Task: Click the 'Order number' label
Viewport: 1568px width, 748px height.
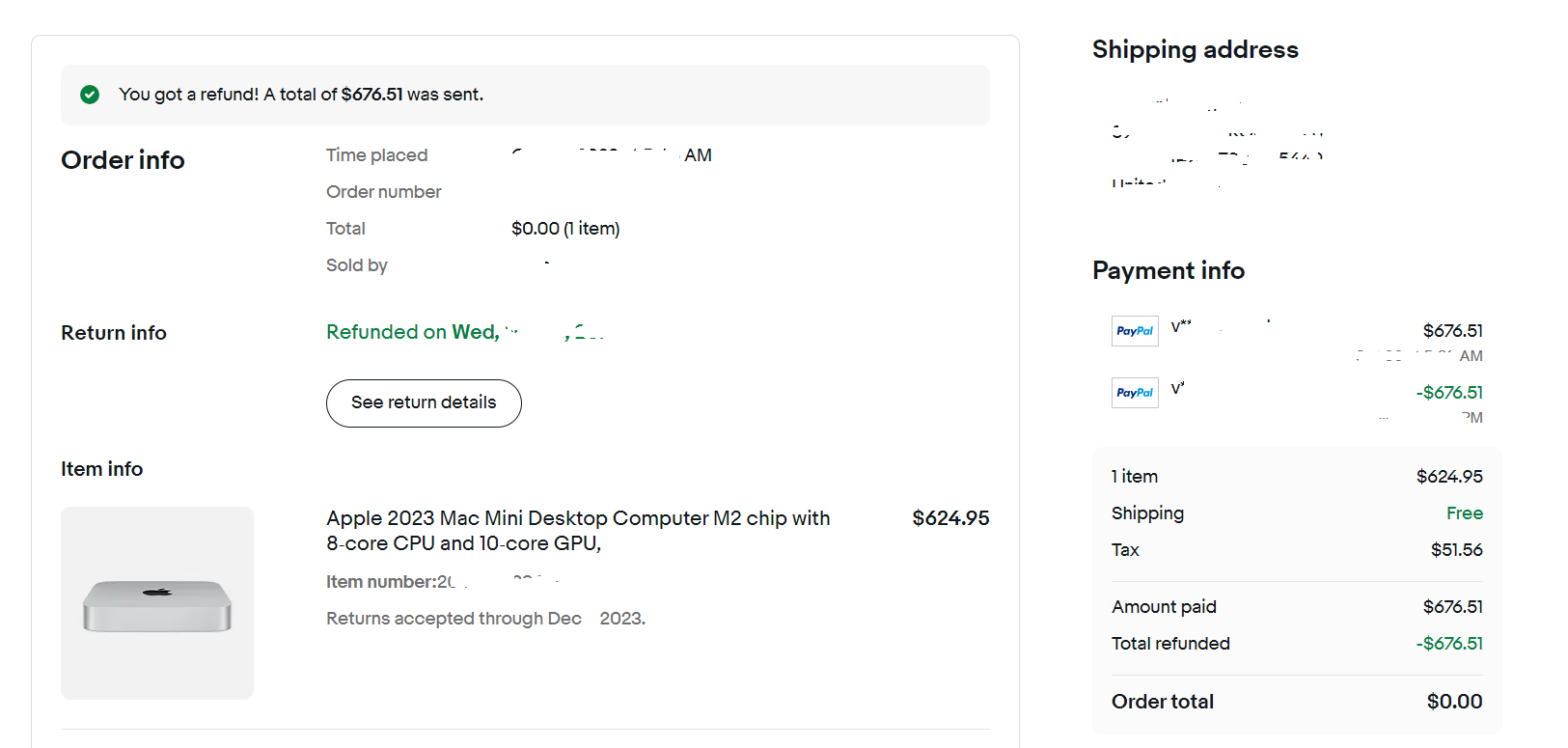Action: pos(383,192)
